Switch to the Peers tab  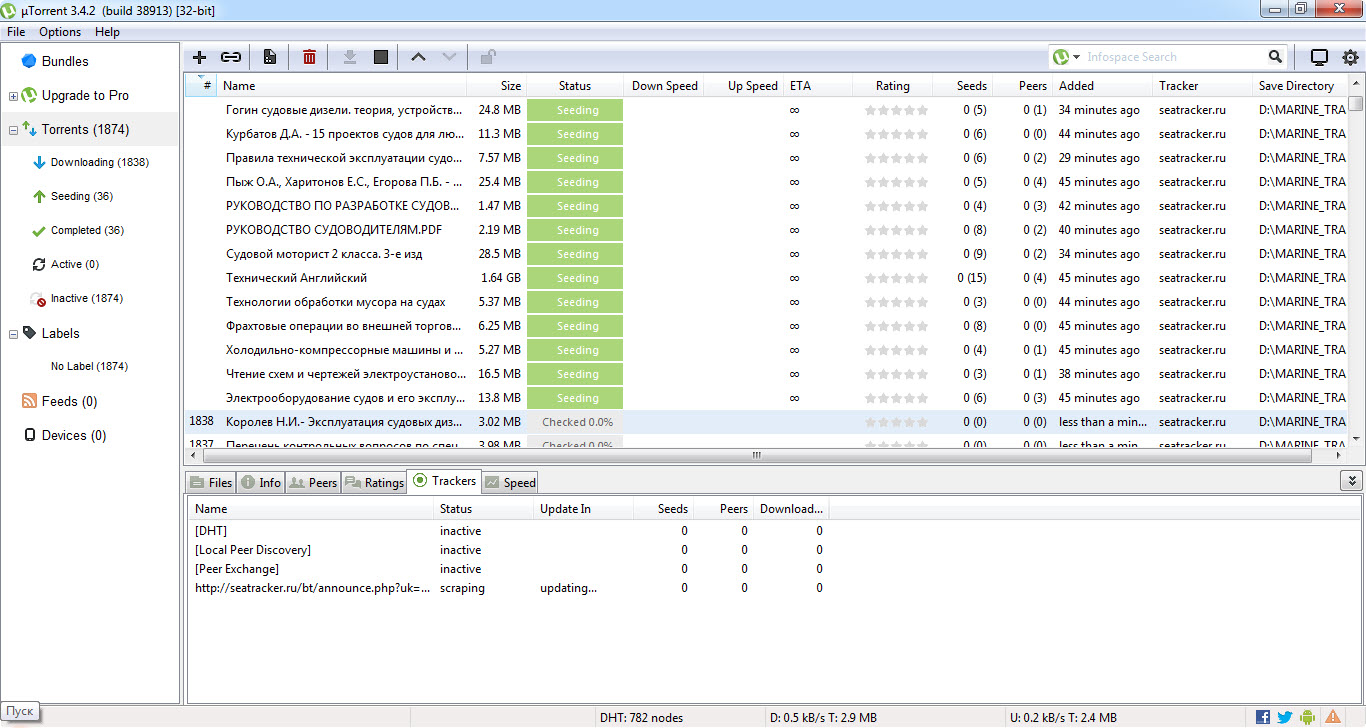[x=313, y=483]
